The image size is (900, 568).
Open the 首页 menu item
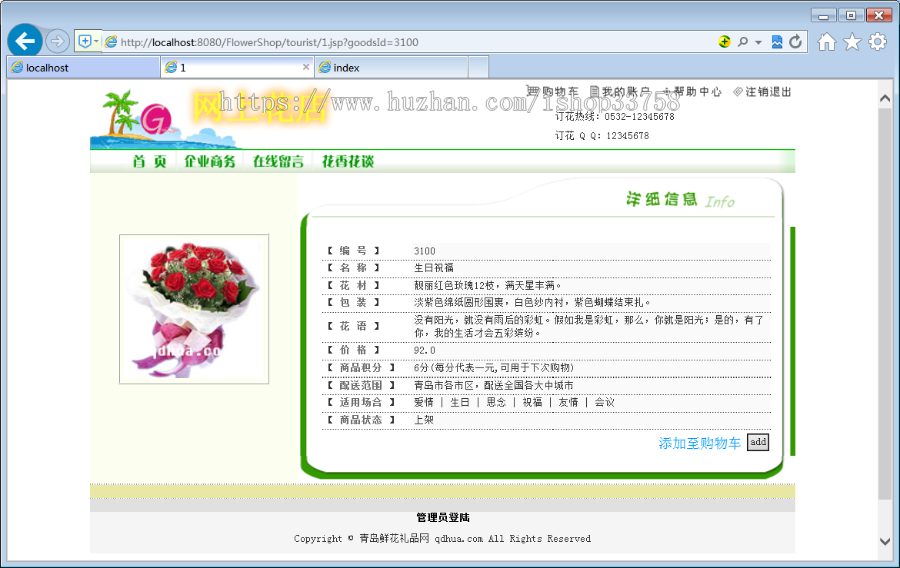coord(150,161)
